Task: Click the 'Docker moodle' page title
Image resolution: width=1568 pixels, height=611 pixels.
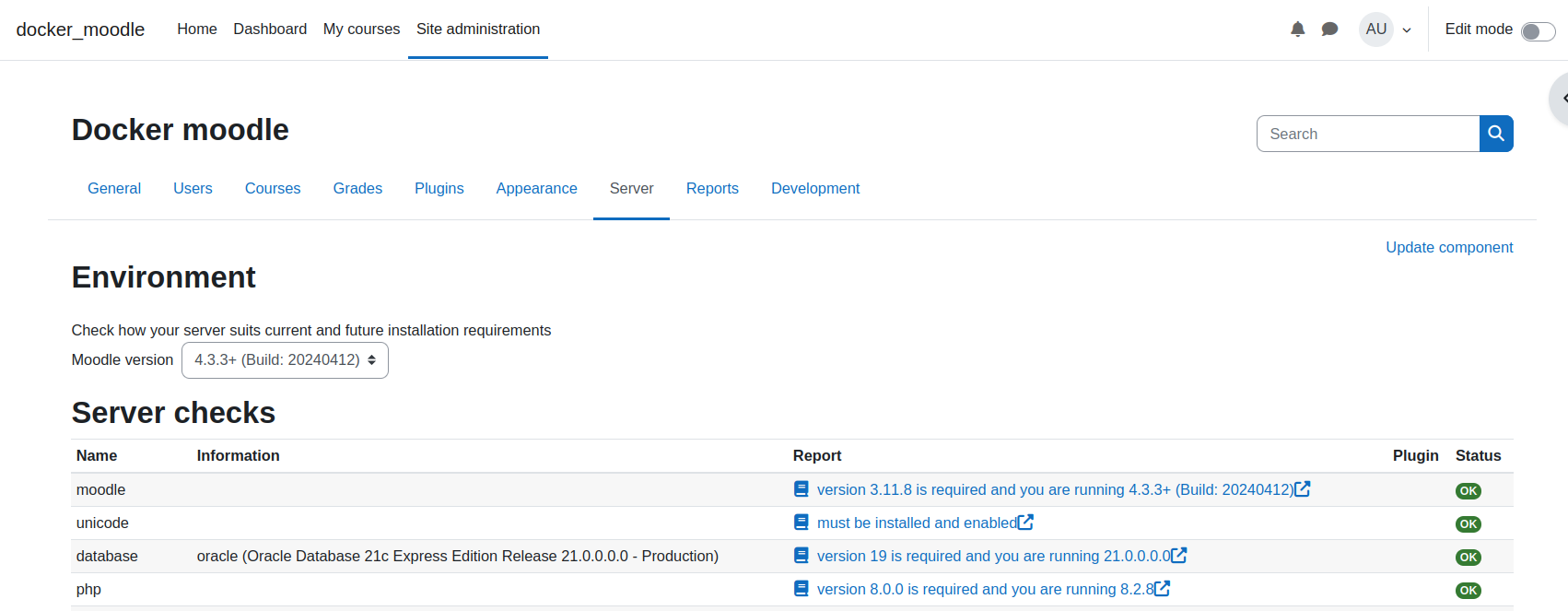Action: tap(180, 130)
